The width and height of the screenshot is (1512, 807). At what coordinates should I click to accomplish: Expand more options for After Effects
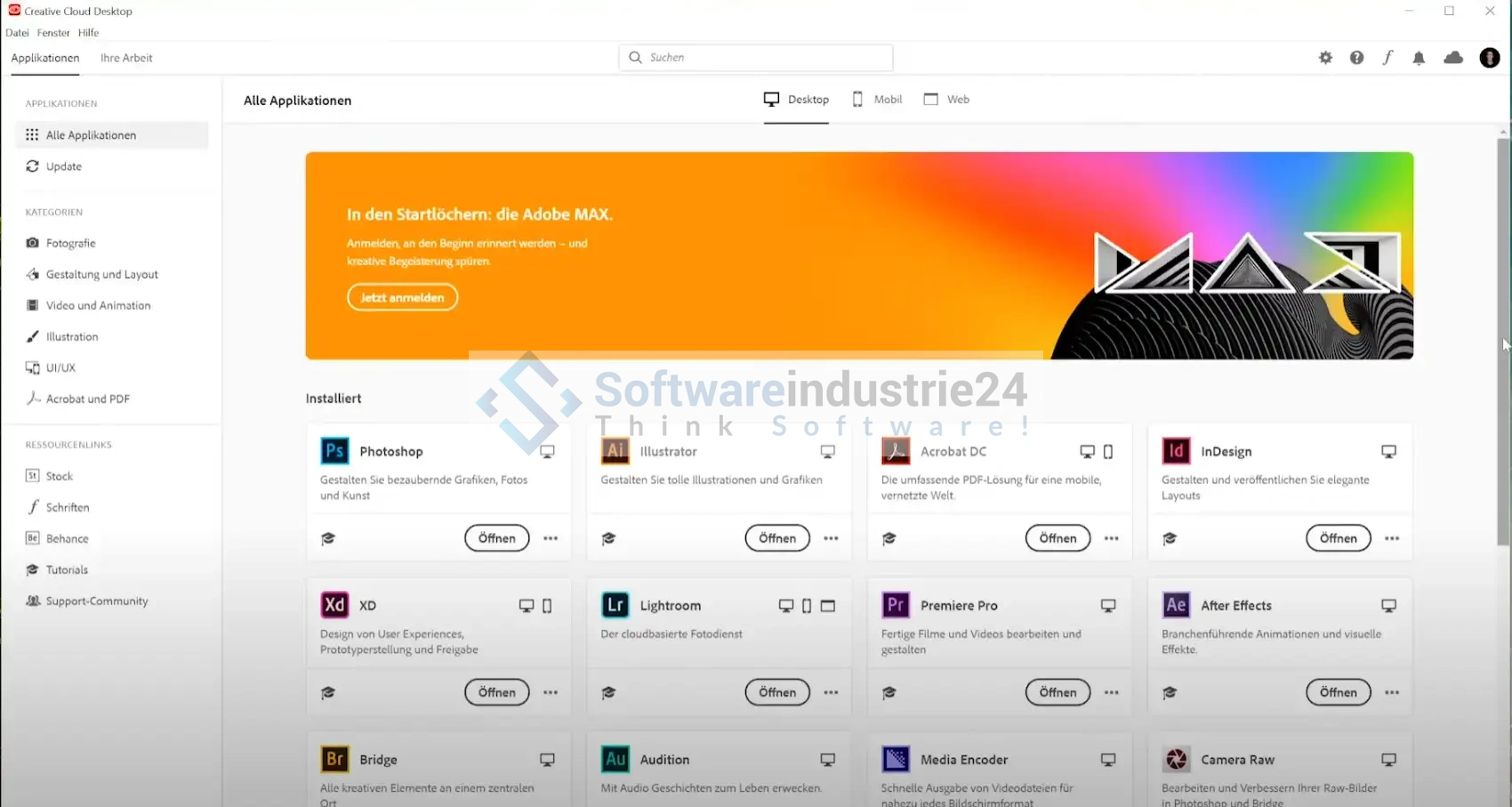[x=1392, y=692]
